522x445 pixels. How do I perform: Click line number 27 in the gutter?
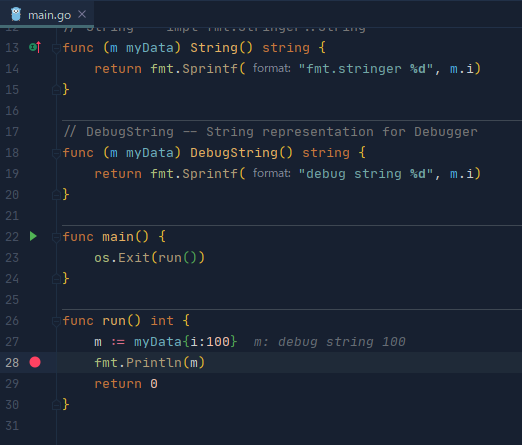pyautogui.click(x=12, y=342)
